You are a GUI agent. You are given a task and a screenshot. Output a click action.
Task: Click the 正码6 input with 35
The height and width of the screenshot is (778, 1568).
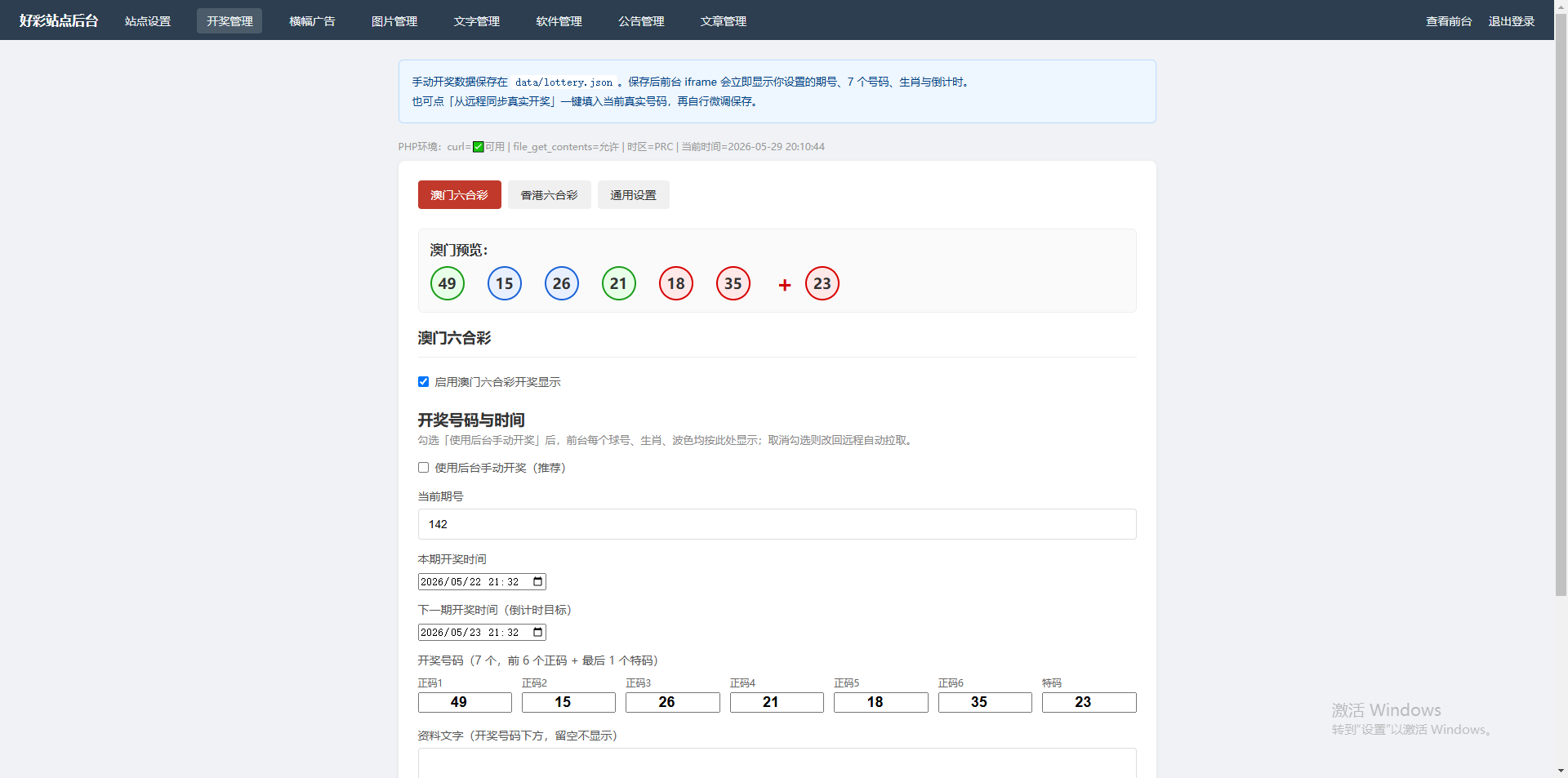985,702
